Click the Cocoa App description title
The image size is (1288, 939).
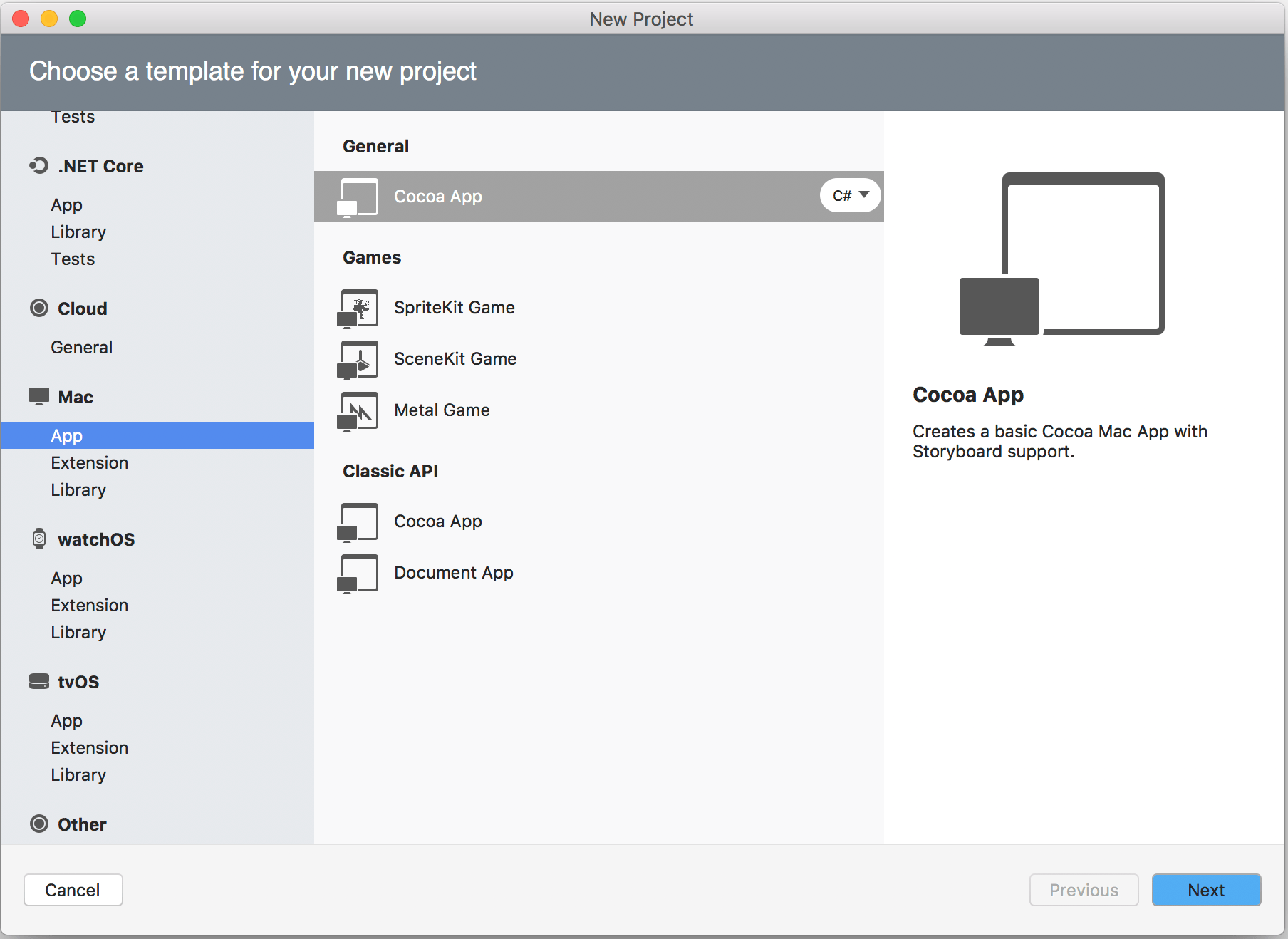pos(968,395)
